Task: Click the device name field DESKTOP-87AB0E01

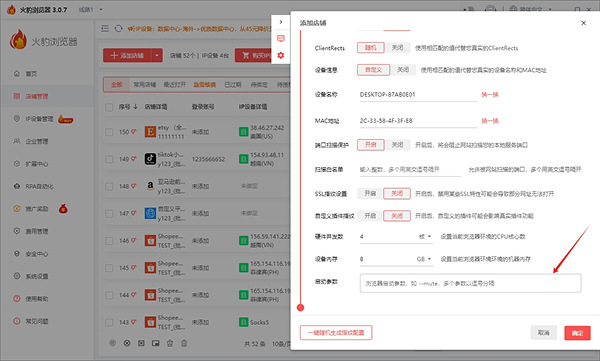Action: point(417,95)
